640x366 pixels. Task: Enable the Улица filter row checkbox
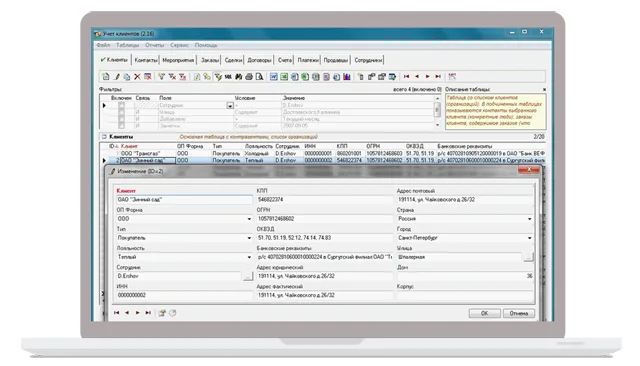121,112
